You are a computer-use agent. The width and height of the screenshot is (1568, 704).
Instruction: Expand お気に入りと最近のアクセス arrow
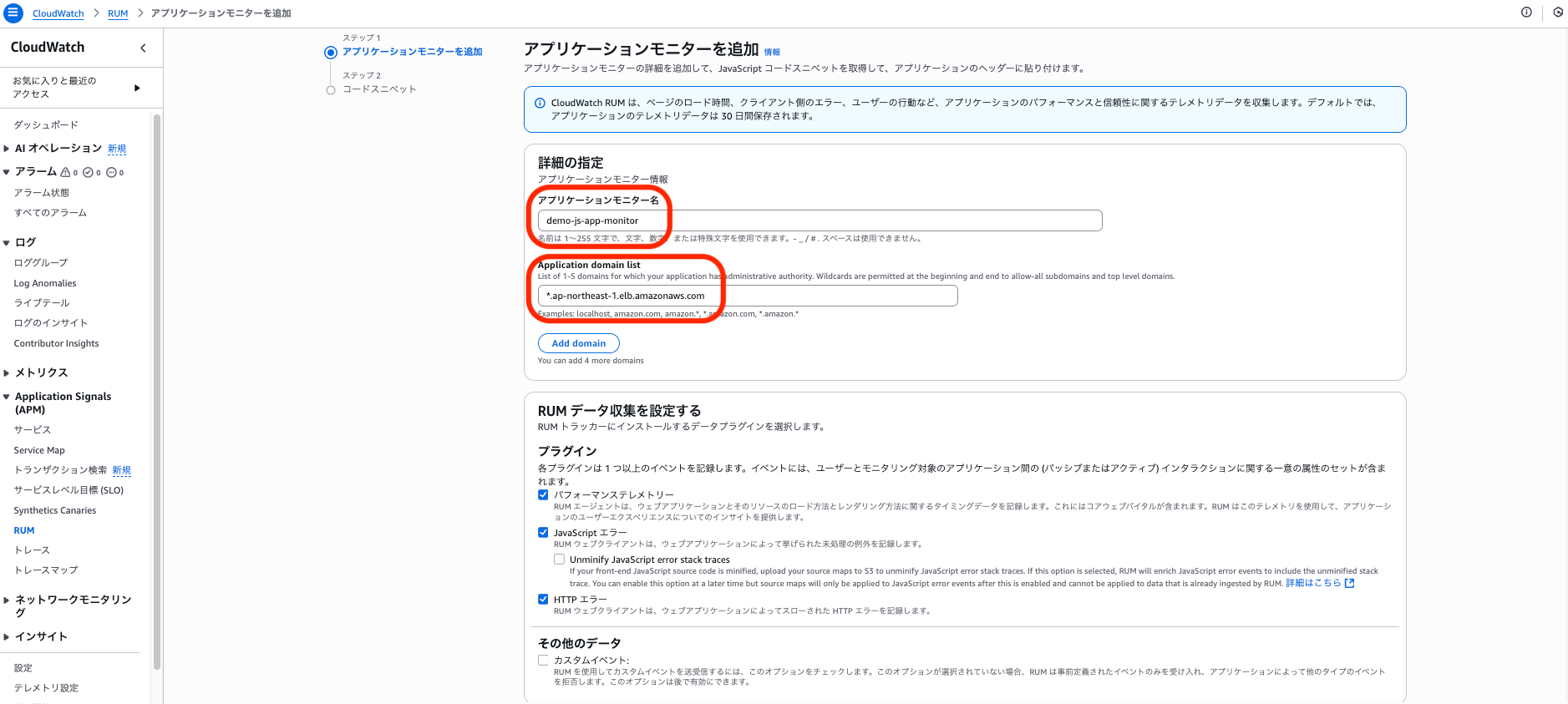(x=137, y=88)
